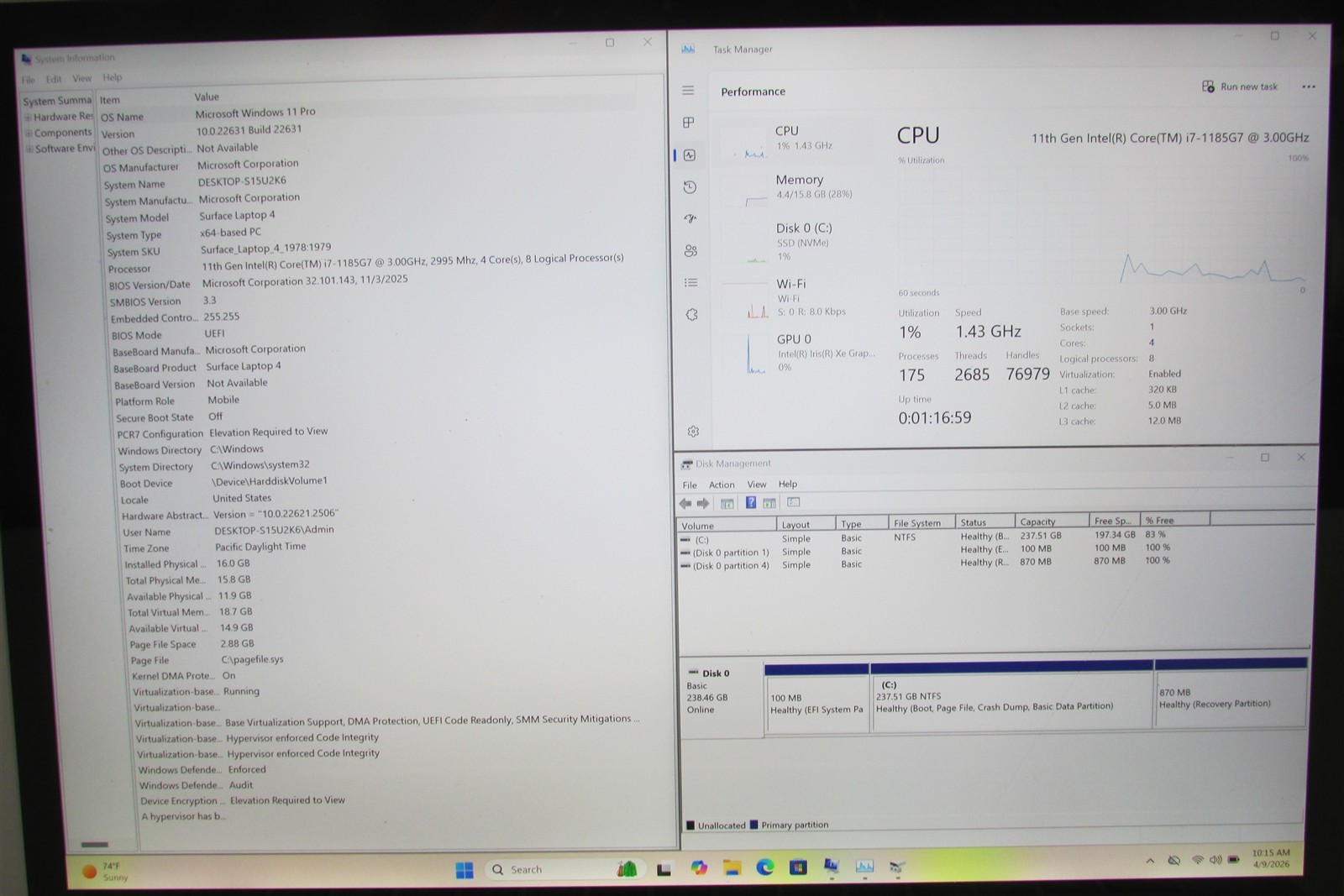The image size is (1344, 896).
Task: Open Windows Start button on taskbar
Action: 465,870
